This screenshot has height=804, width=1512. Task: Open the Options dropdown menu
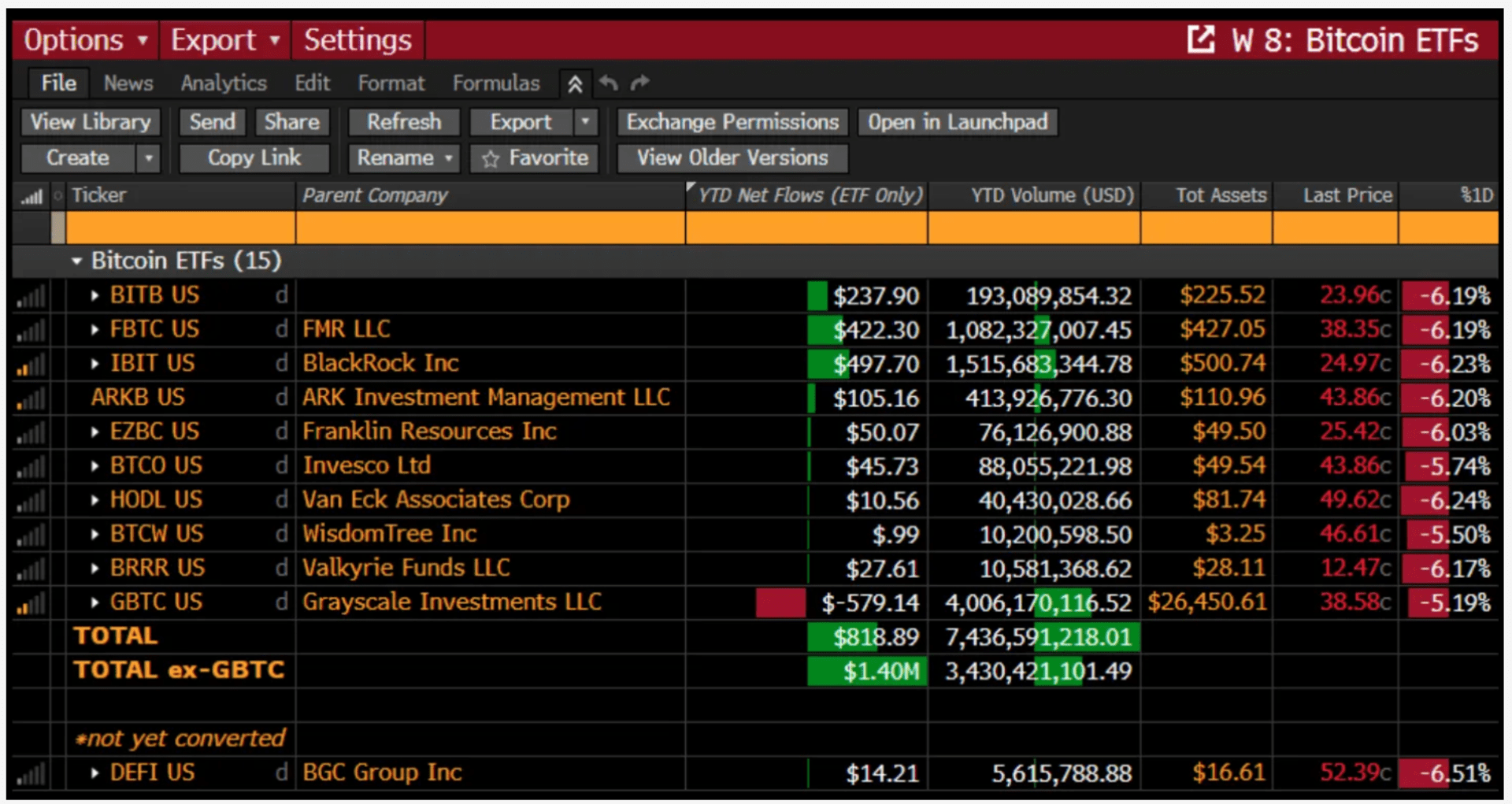pyautogui.click(x=86, y=40)
